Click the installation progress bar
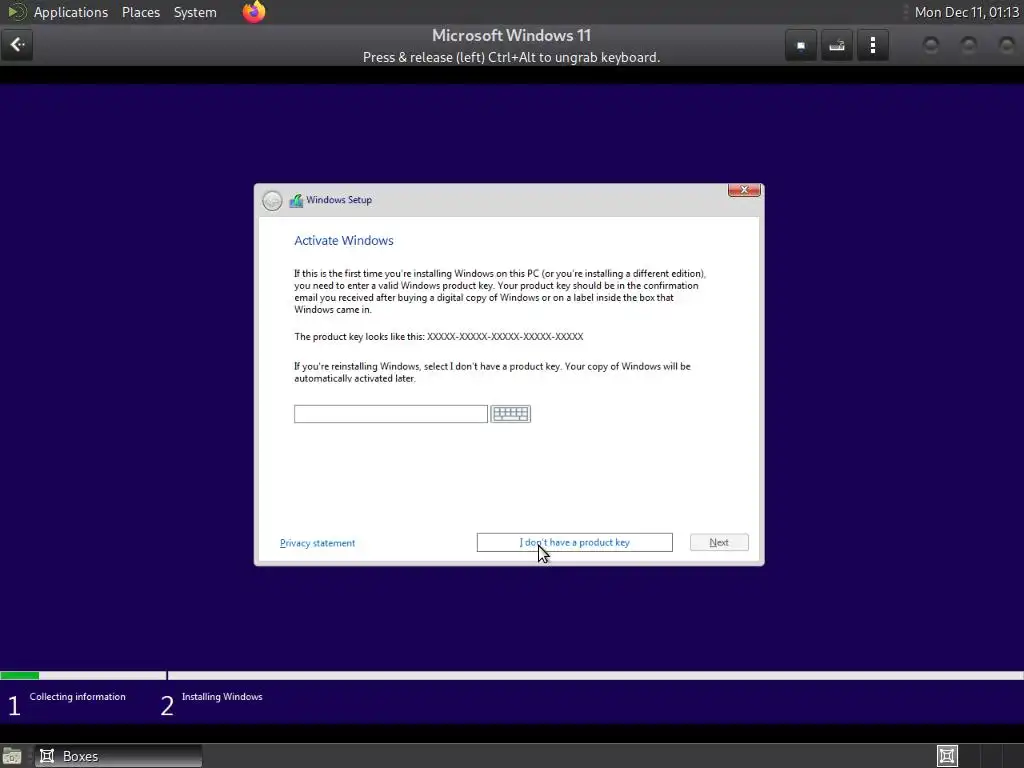The width and height of the screenshot is (1024, 768). (512, 675)
